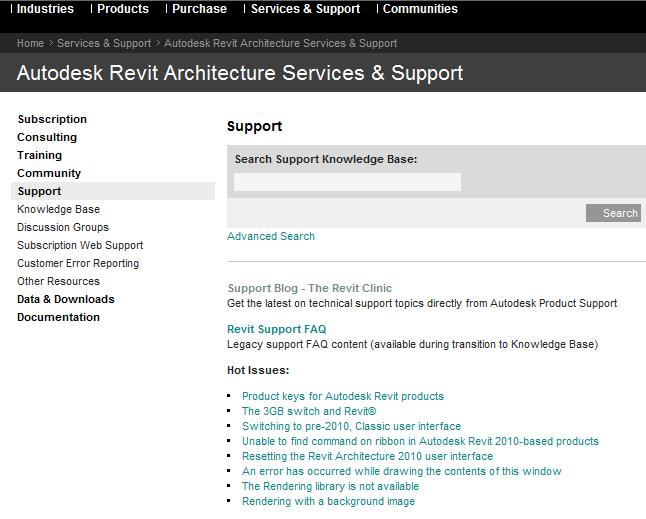Open Product keys for Autodesk Revit products
Viewport: 646px width, 519px height.
(343, 396)
